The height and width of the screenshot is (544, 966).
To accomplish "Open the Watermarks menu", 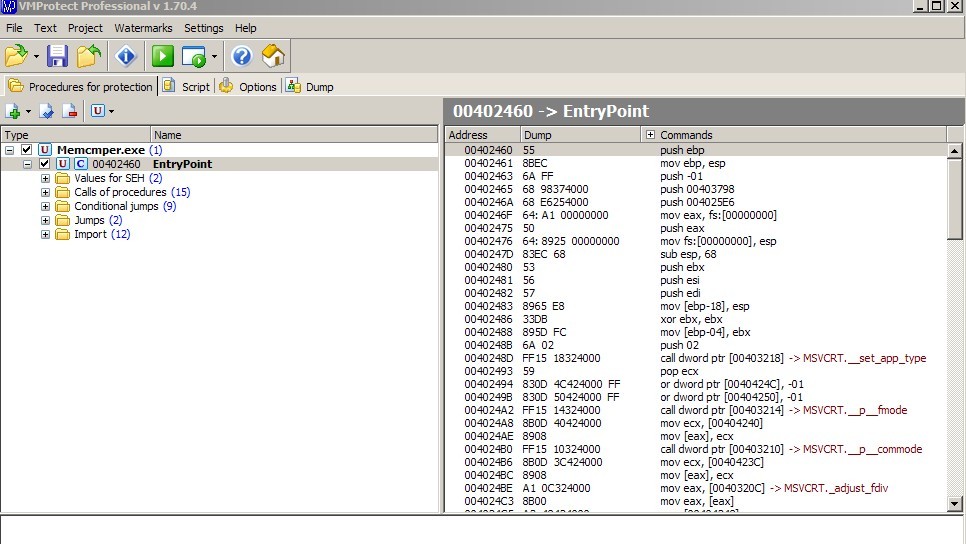I will [143, 28].
